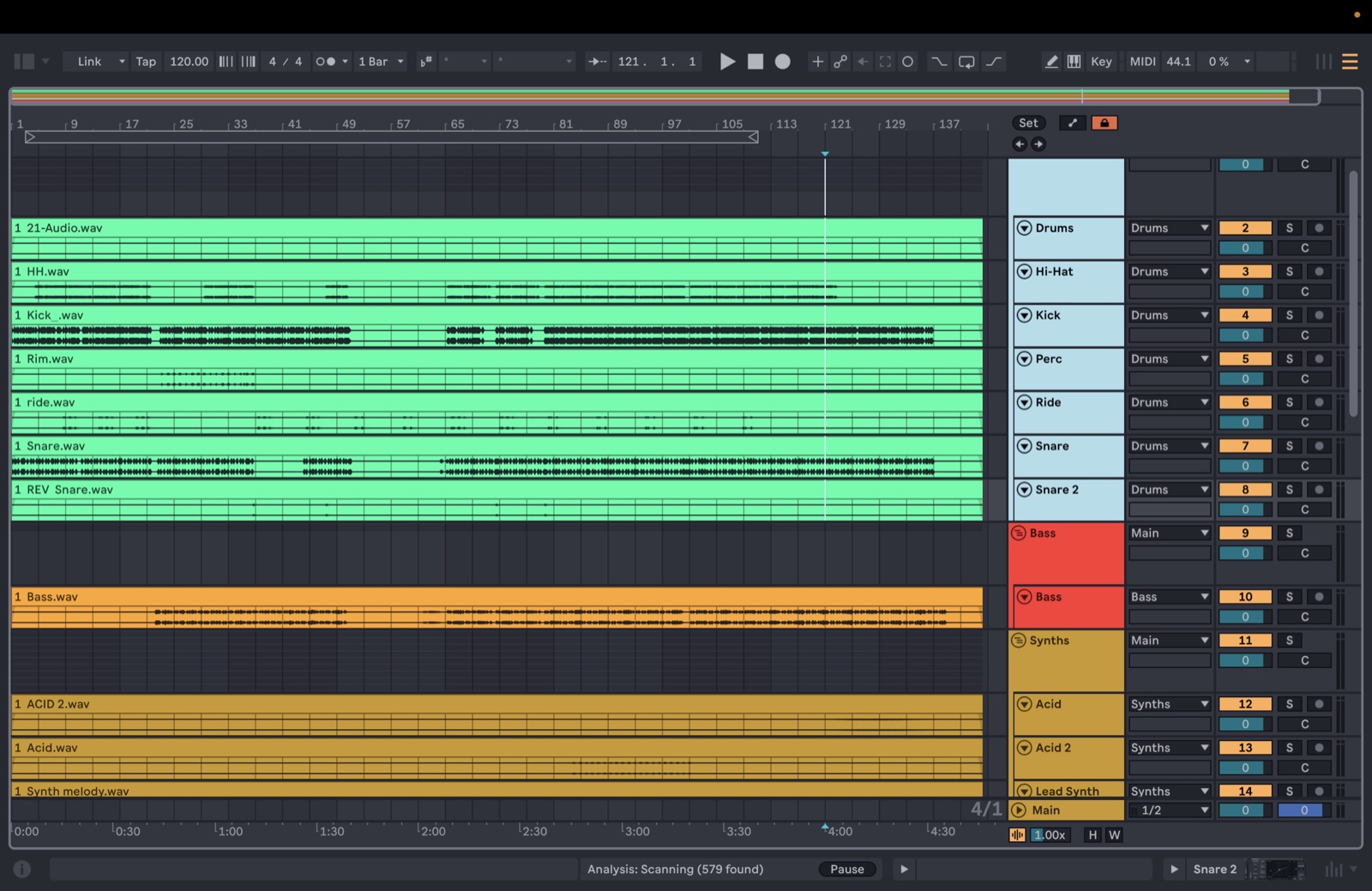
Task: Toggle the Link button
Action: [x=89, y=61]
